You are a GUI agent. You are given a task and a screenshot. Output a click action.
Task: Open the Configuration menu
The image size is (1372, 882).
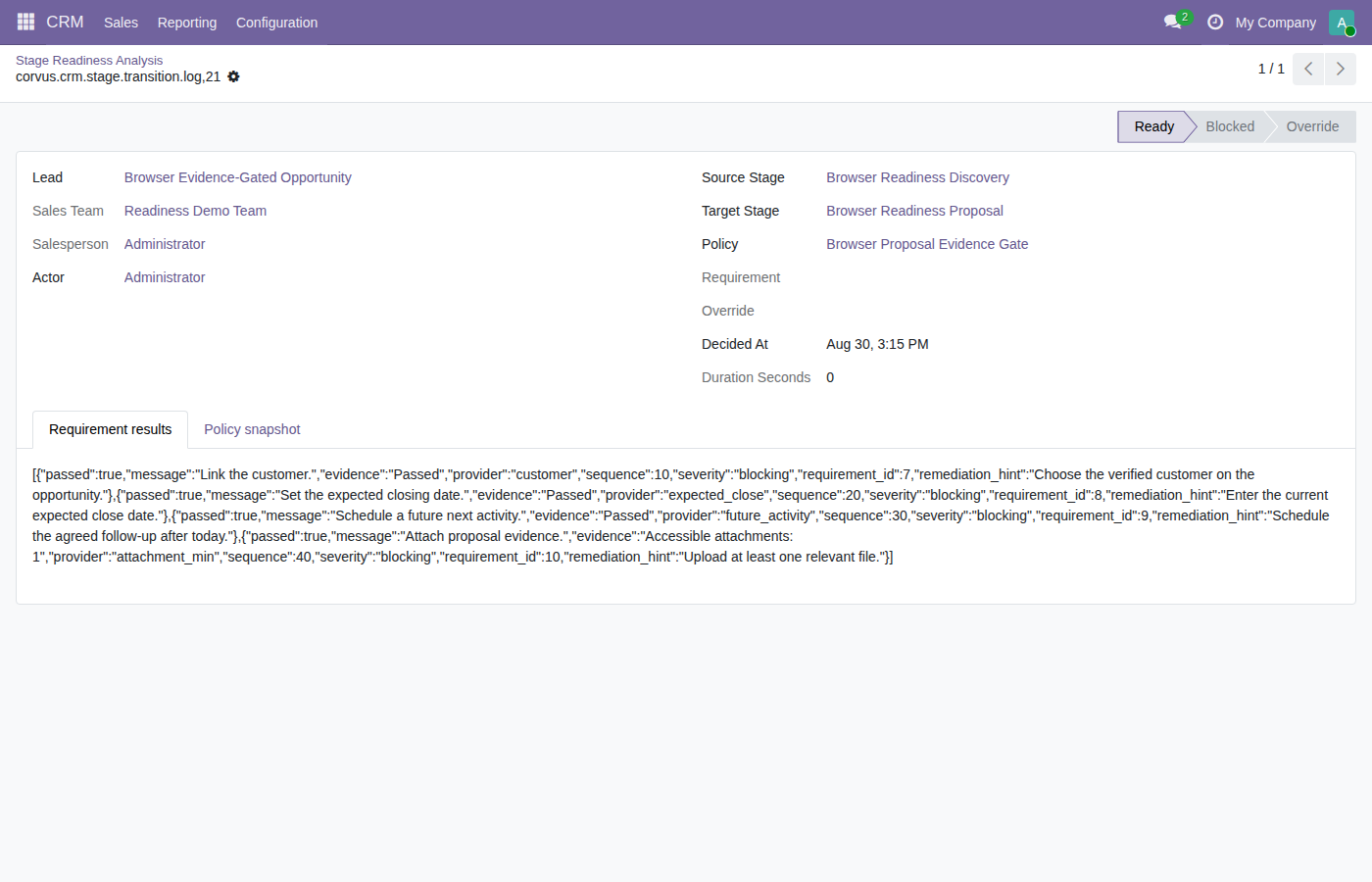[x=276, y=23]
